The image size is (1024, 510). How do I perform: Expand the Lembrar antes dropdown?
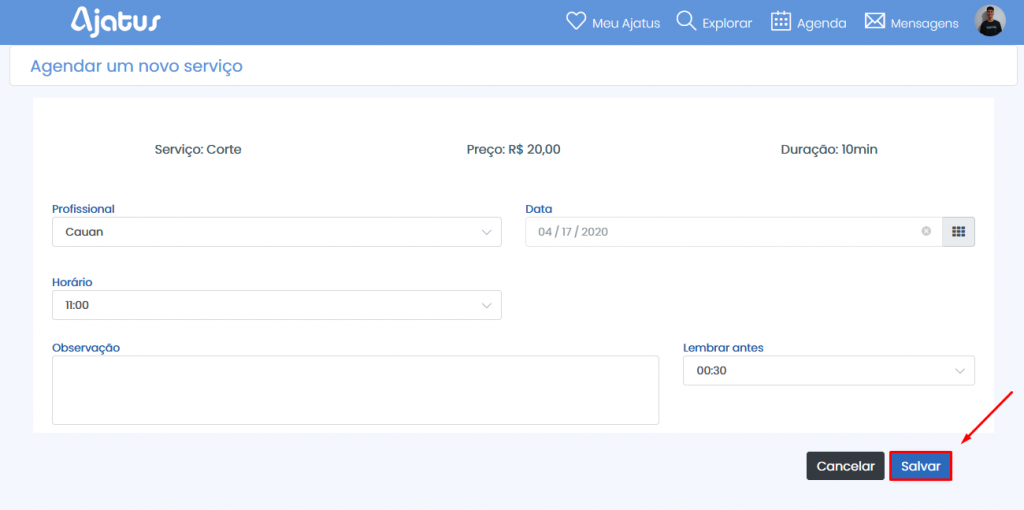(829, 370)
